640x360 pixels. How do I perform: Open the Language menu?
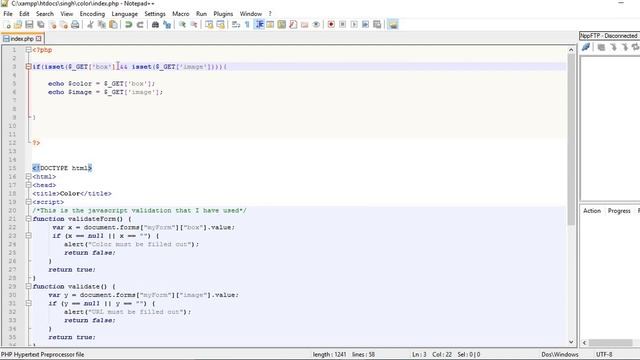(x=124, y=13)
